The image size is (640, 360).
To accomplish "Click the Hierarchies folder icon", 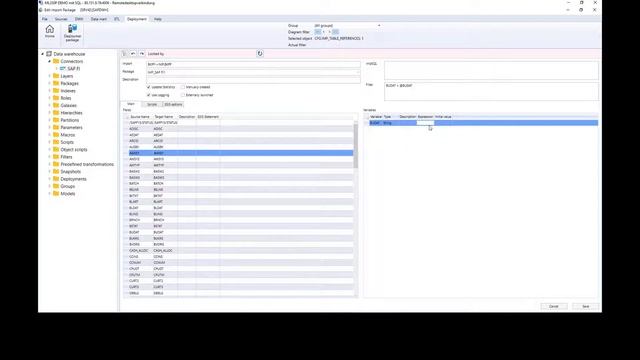I will (x=56, y=113).
